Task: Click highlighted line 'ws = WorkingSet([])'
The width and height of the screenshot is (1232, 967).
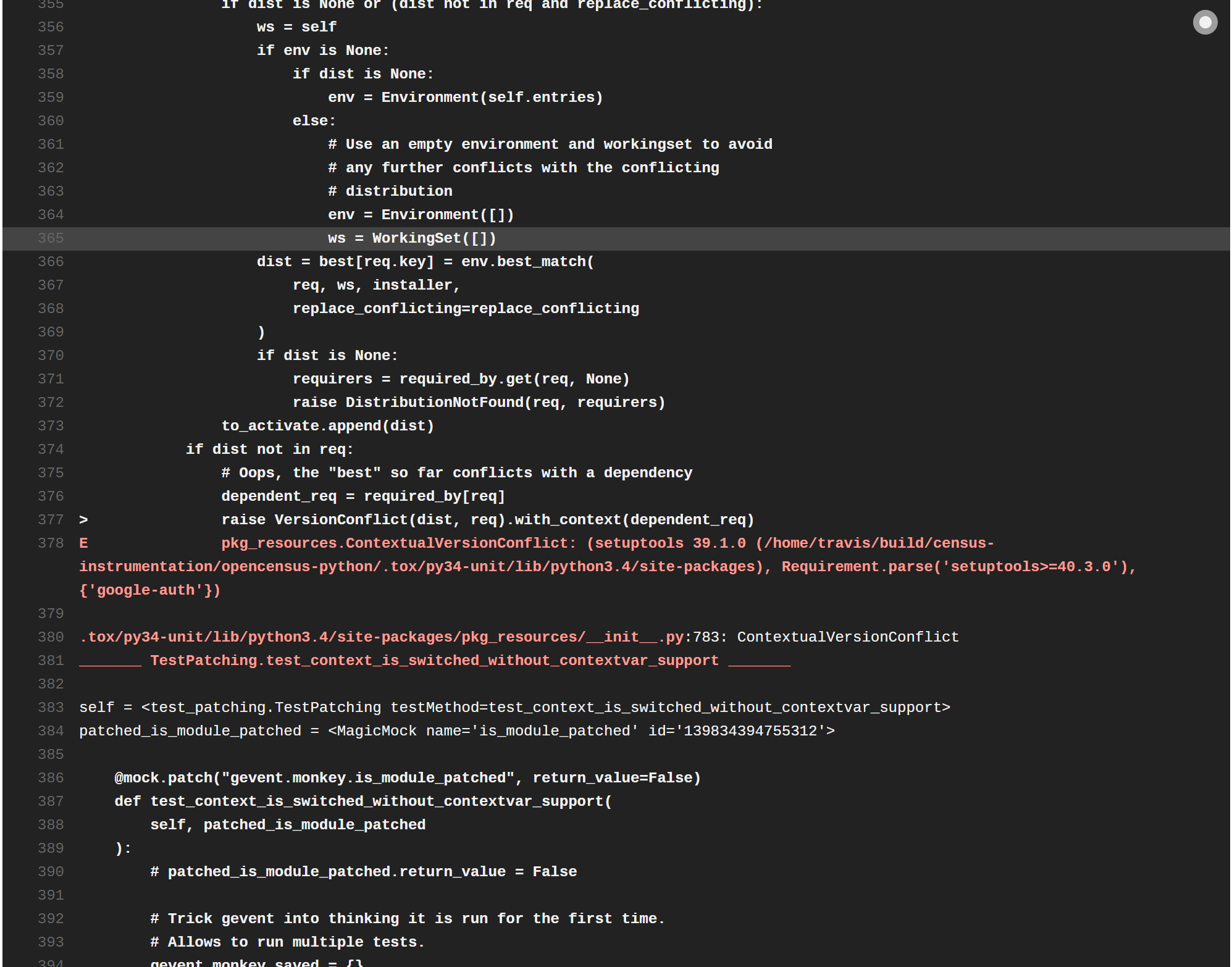Action: click(412, 238)
